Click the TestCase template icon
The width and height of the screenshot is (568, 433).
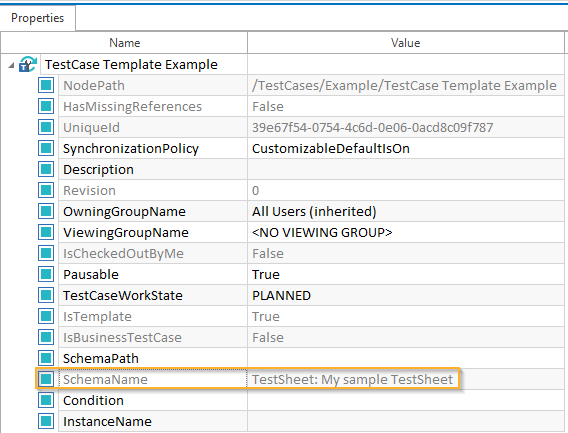pyautogui.click(x=28, y=64)
